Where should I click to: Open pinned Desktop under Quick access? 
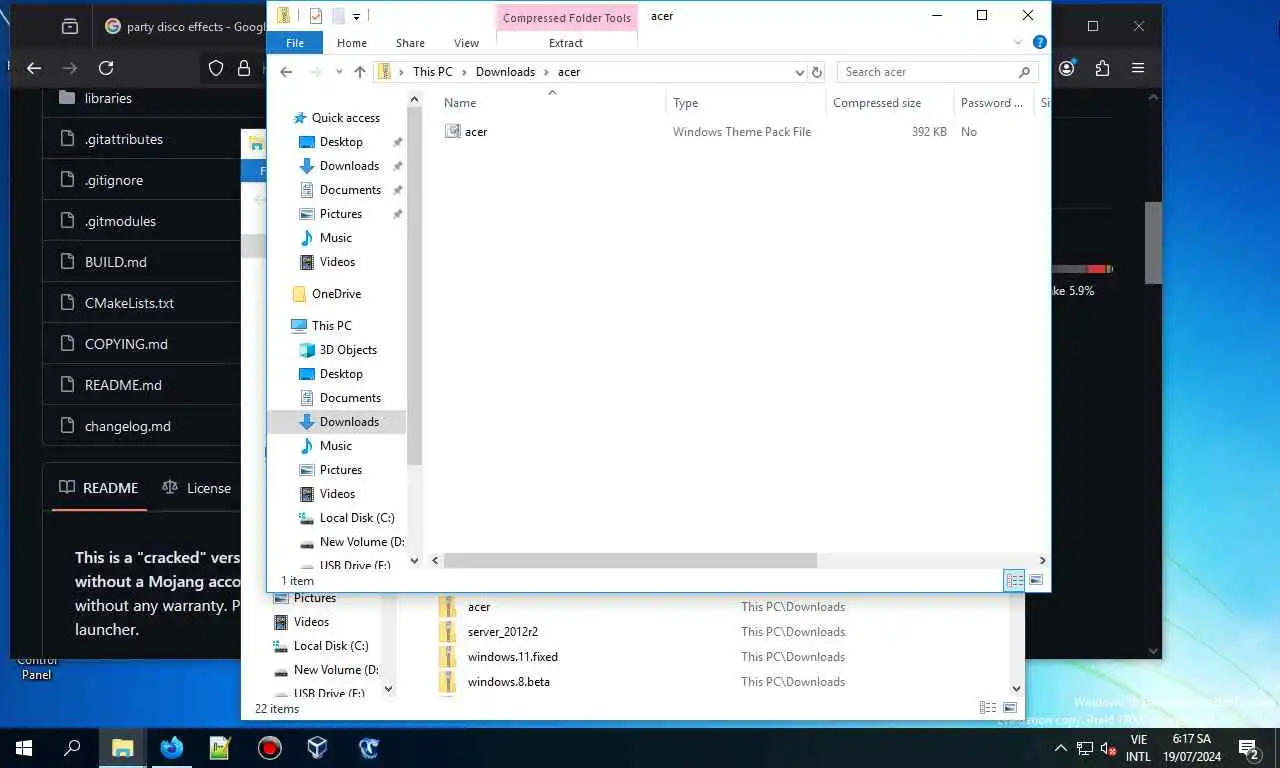[x=341, y=142]
